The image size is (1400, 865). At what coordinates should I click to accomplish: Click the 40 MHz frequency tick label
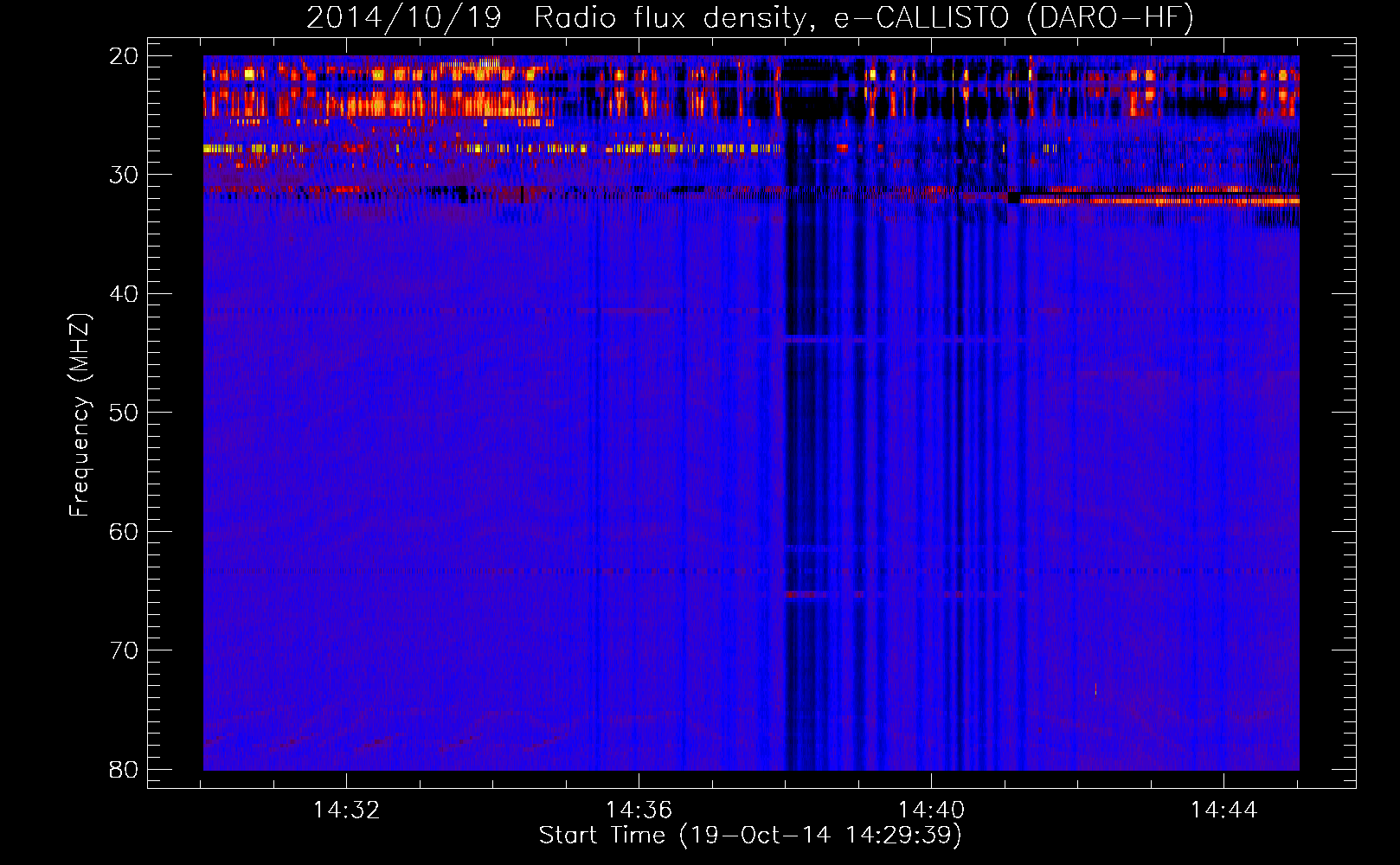[x=124, y=294]
